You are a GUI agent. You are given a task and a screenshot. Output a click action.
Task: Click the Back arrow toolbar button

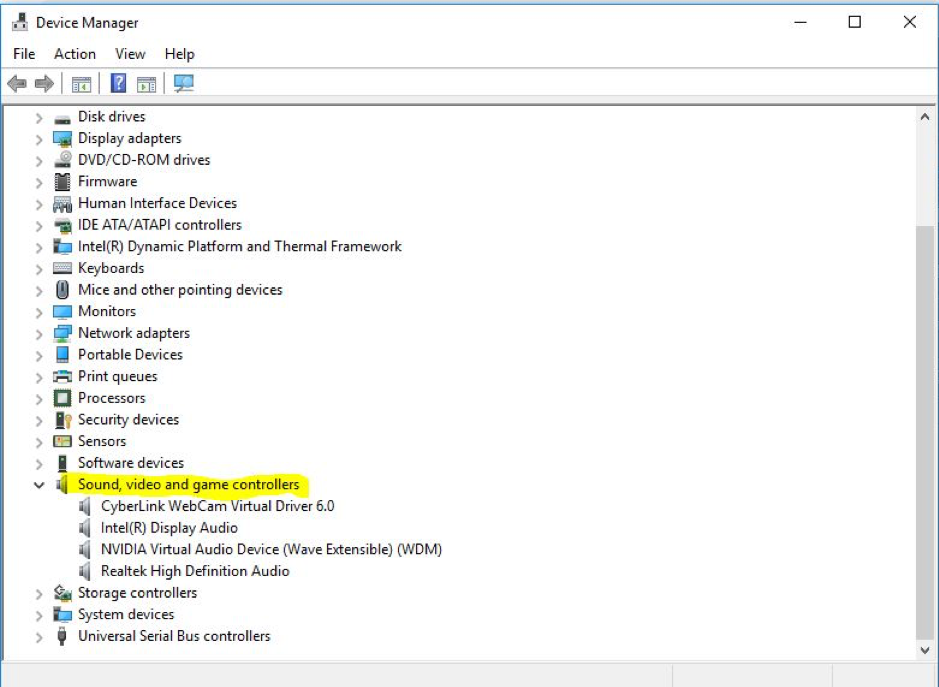16,84
